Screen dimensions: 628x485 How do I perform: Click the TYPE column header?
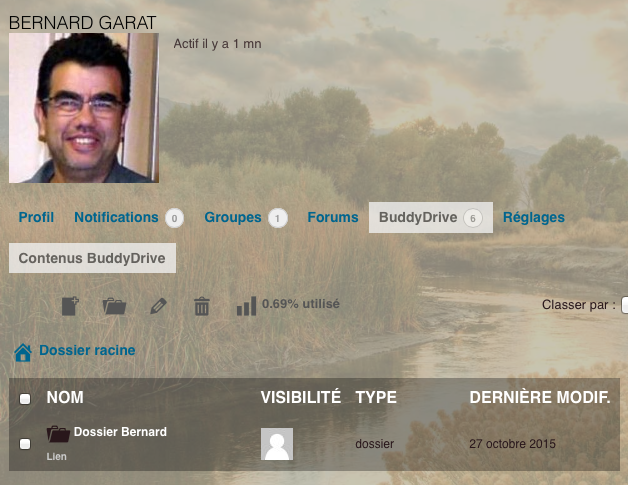pos(376,397)
